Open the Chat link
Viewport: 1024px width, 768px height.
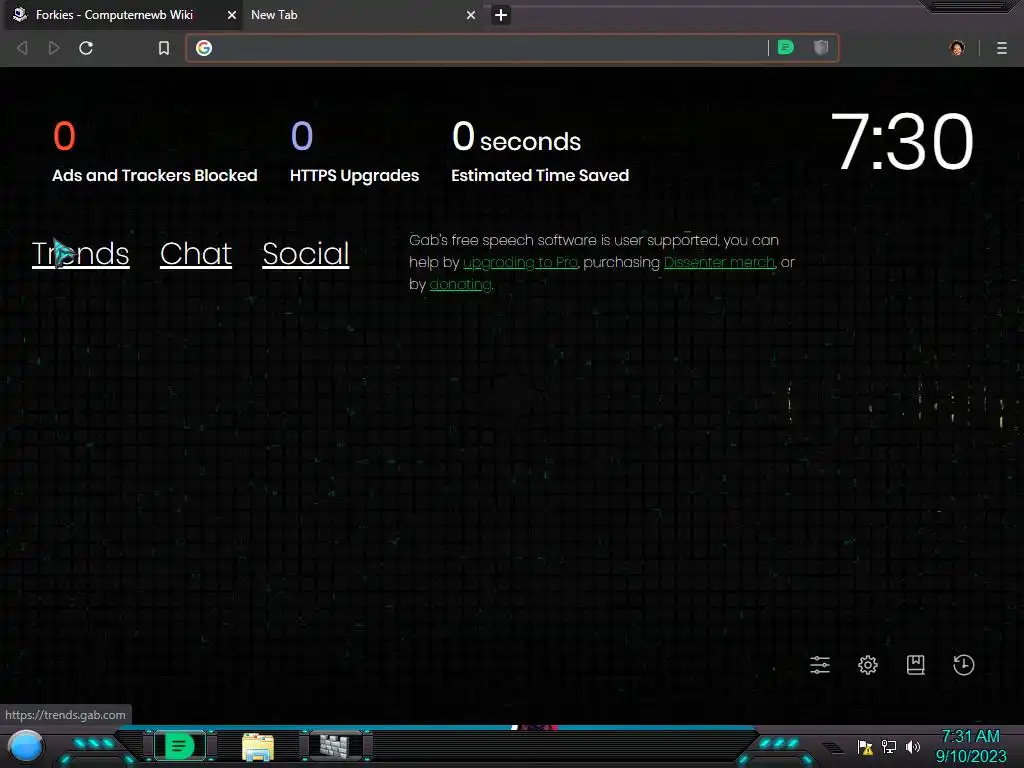click(196, 254)
